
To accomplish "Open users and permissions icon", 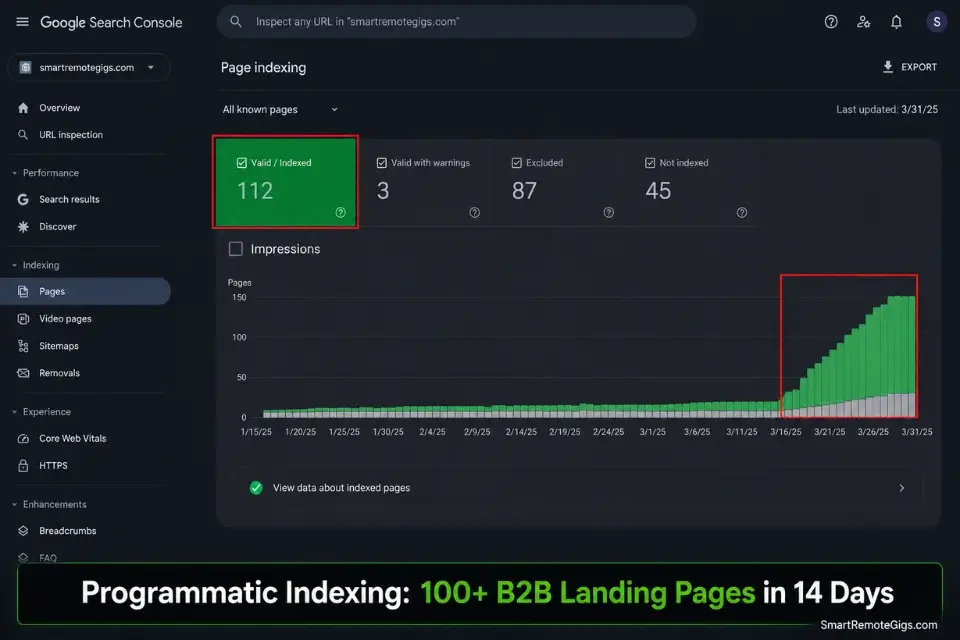I will click(863, 22).
